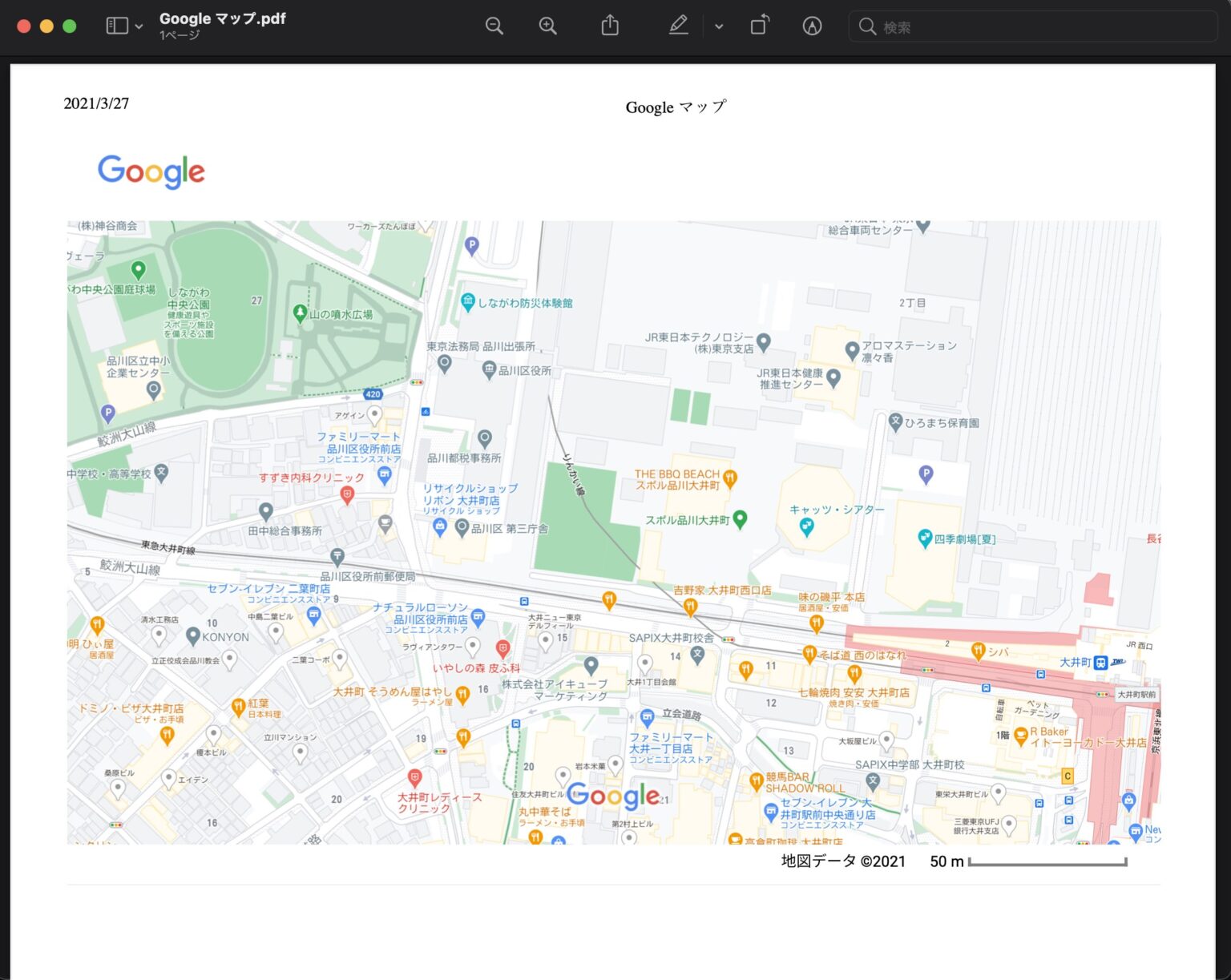Click the 四季劇場[夏] theater pin
Screen dimensions: 1231x980
pyautogui.click(x=925, y=538)
